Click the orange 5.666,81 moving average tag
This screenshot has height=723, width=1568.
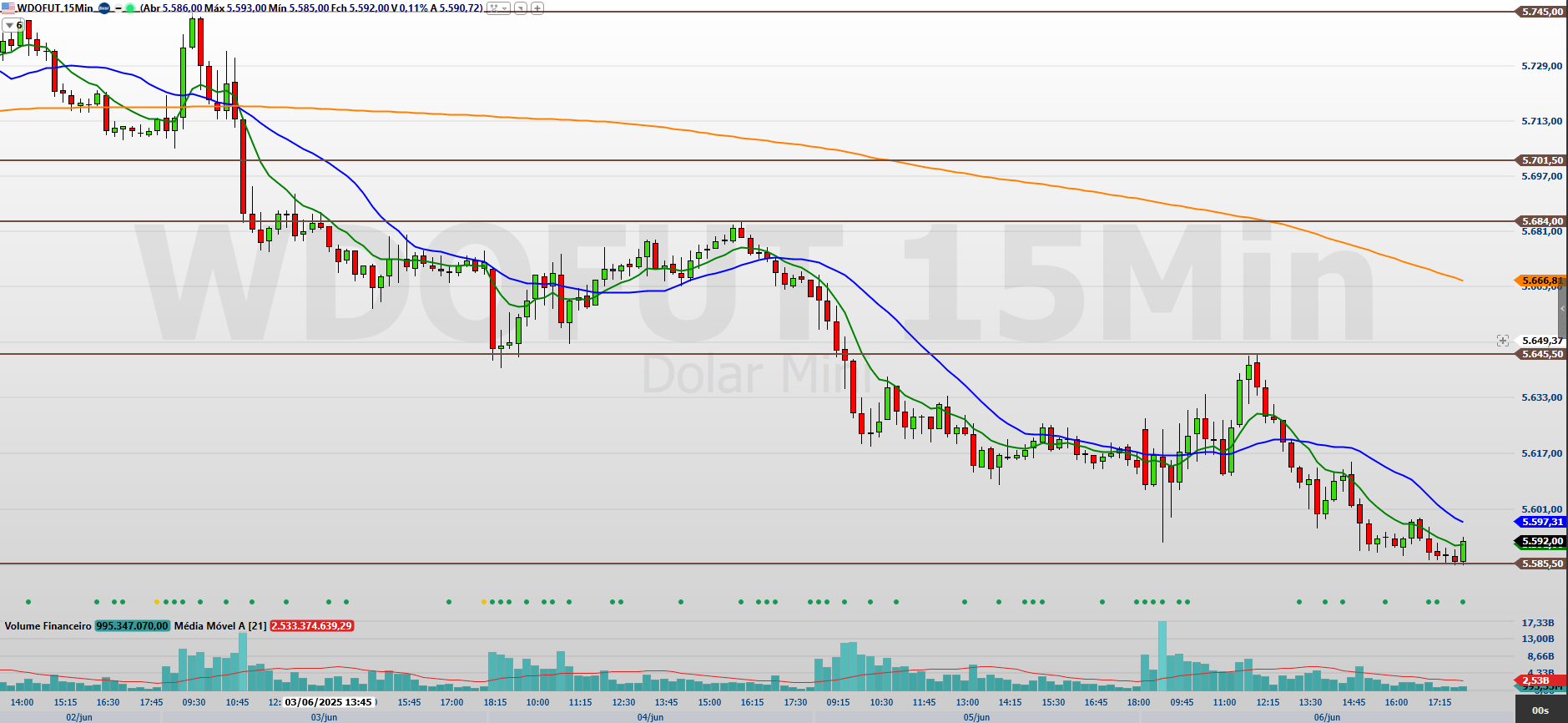tap(1540, 281)
